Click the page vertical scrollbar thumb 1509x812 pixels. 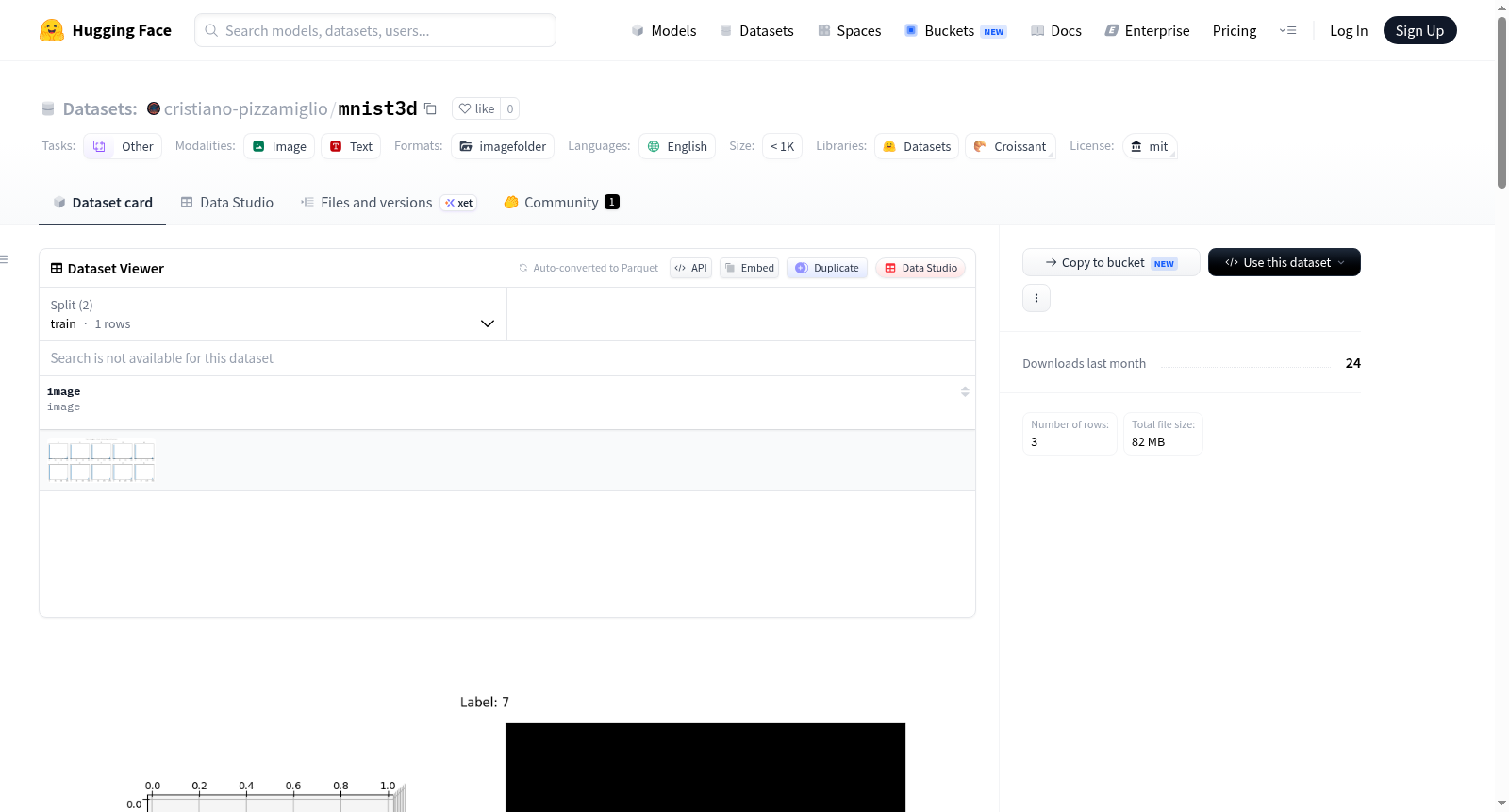(1501, 103)
